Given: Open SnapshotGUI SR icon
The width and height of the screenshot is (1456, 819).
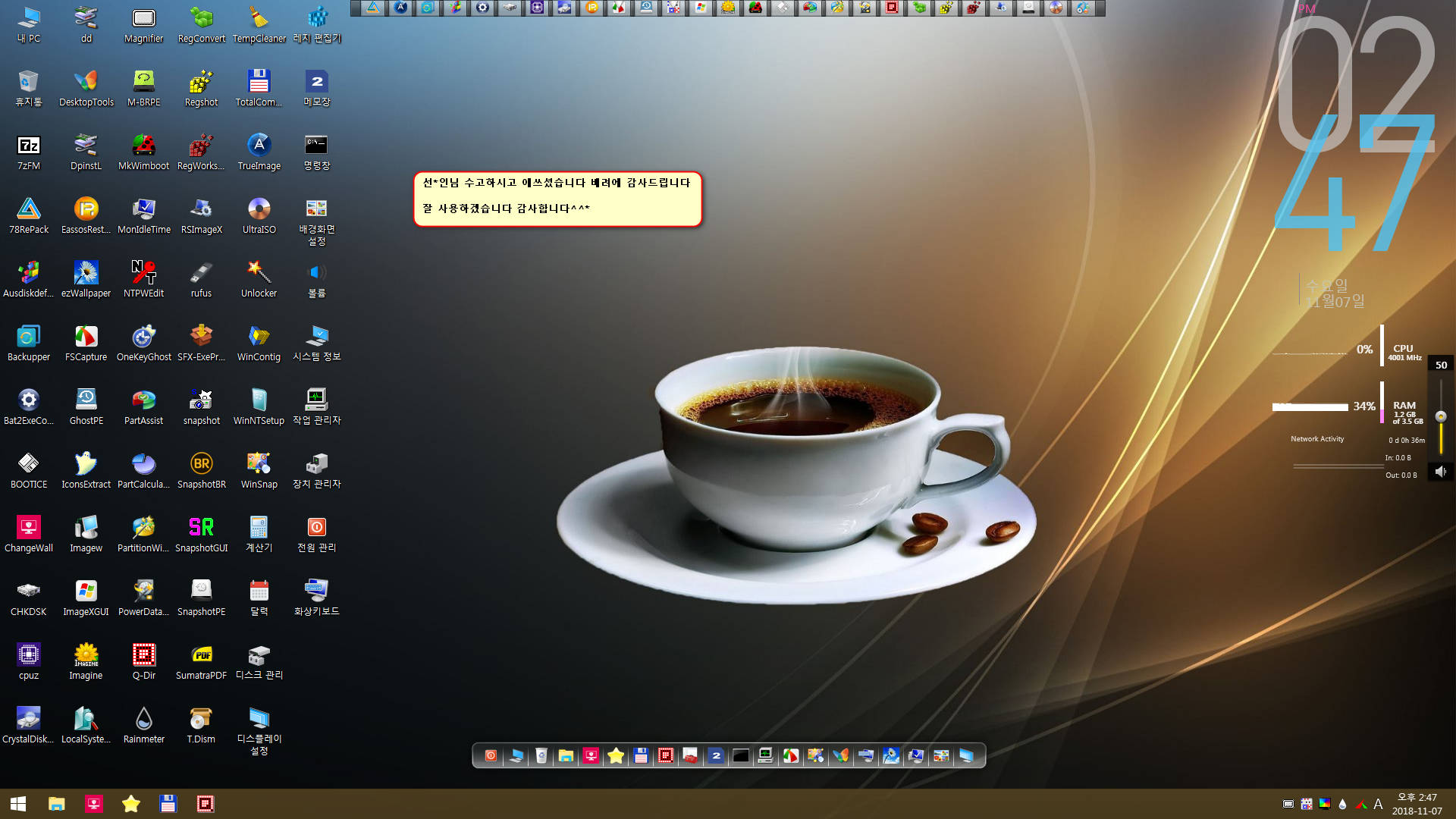Looking at the screenshot, I should point(202,533).
